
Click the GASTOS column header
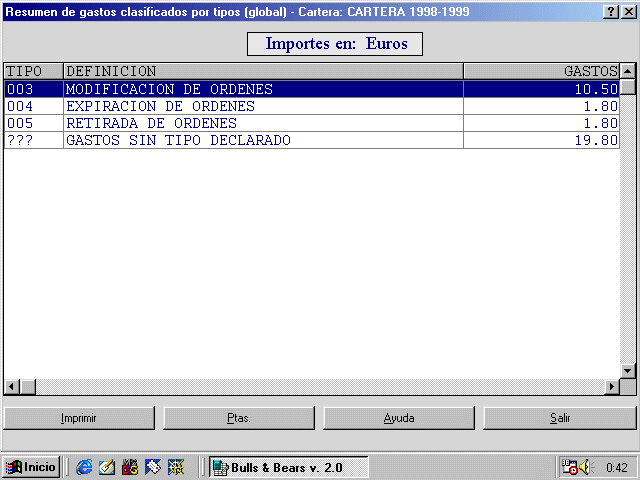[x=542, y=71]
